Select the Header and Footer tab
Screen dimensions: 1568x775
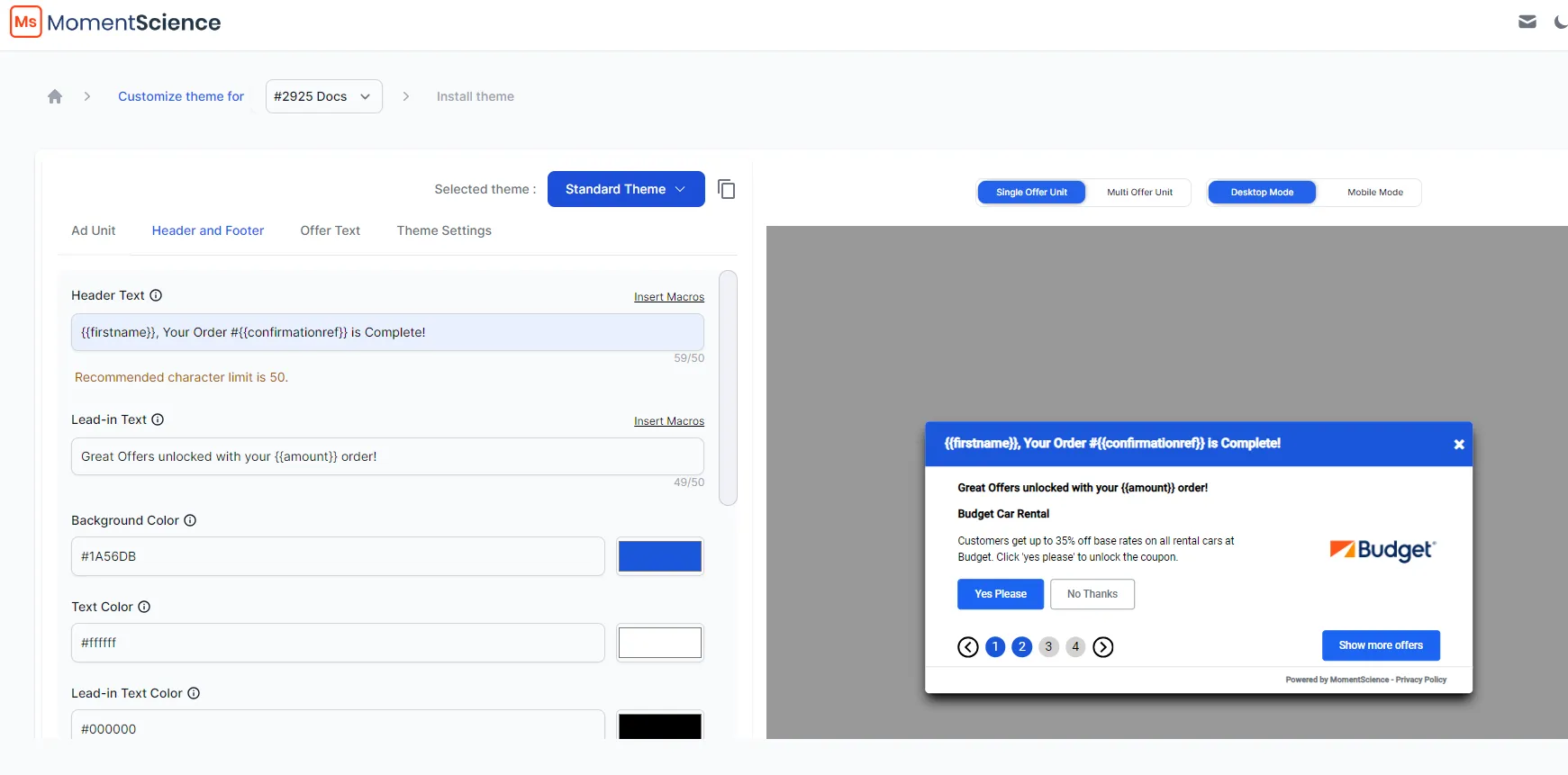pos(208,230)
